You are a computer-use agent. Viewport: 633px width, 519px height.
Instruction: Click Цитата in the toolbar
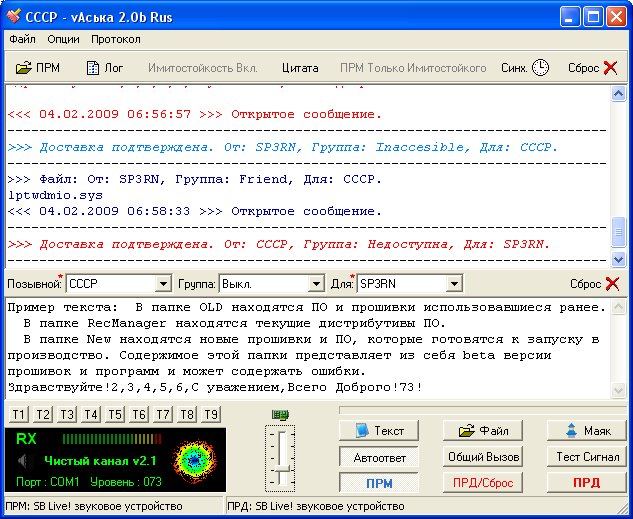(300, 68)
